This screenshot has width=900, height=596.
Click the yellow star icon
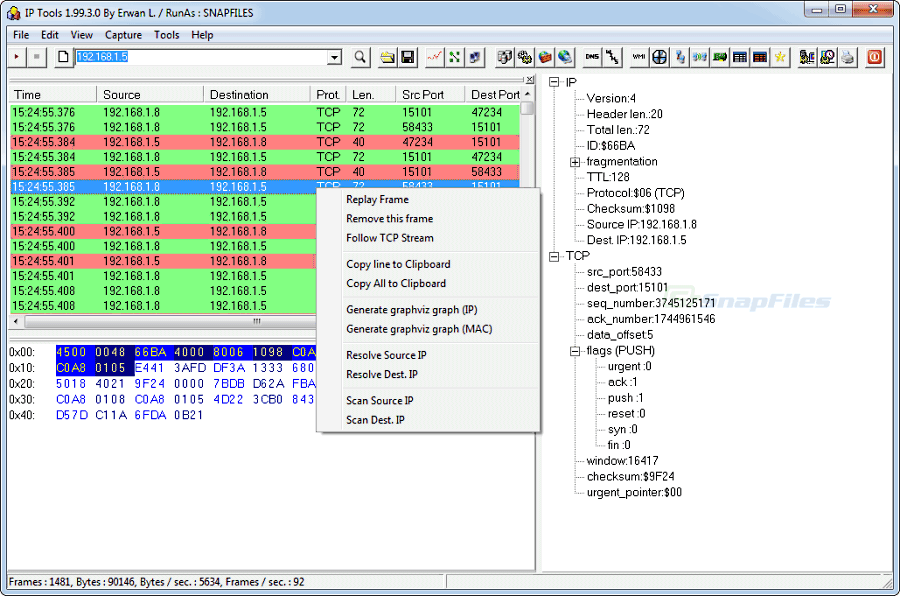tap(780, 57)
